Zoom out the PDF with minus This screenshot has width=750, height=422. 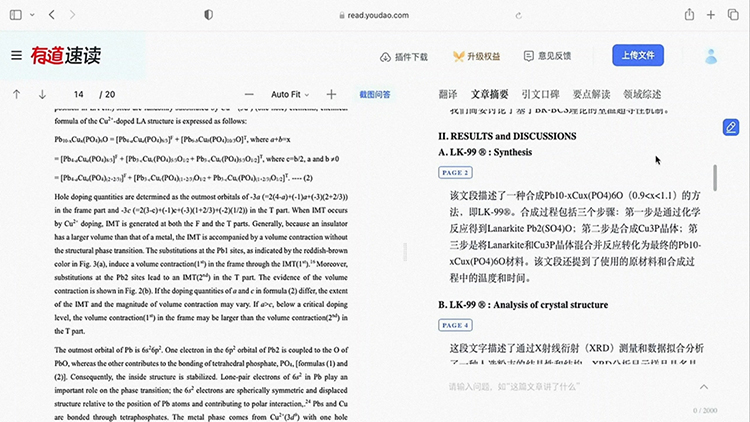249,94
